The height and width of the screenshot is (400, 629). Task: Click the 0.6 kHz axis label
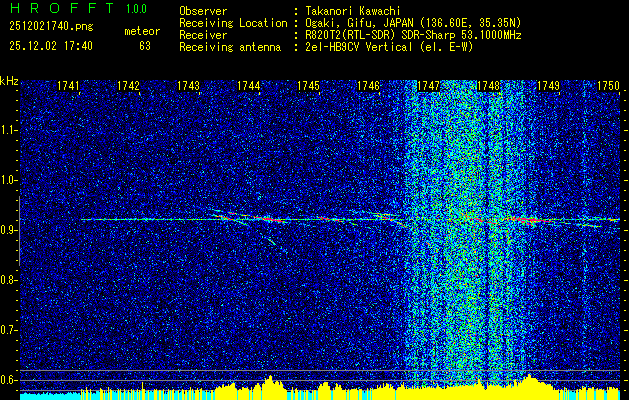point(8,380)
